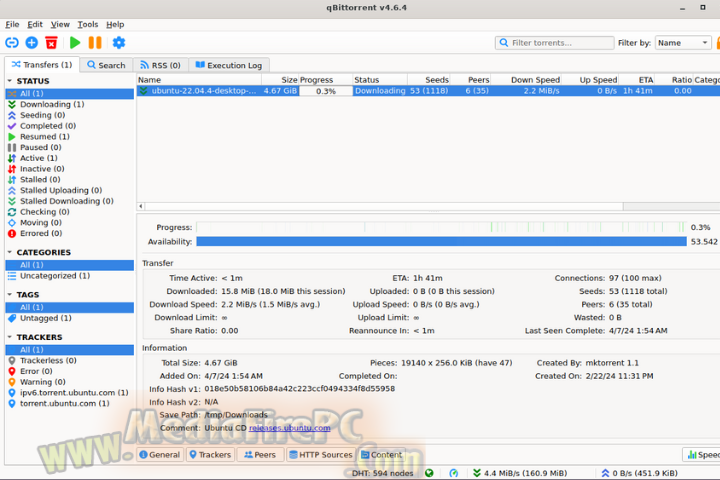This screenshot has height=480, width=720.
Task: Select All (1) under STATUS
Action: [x=70, y=93]
